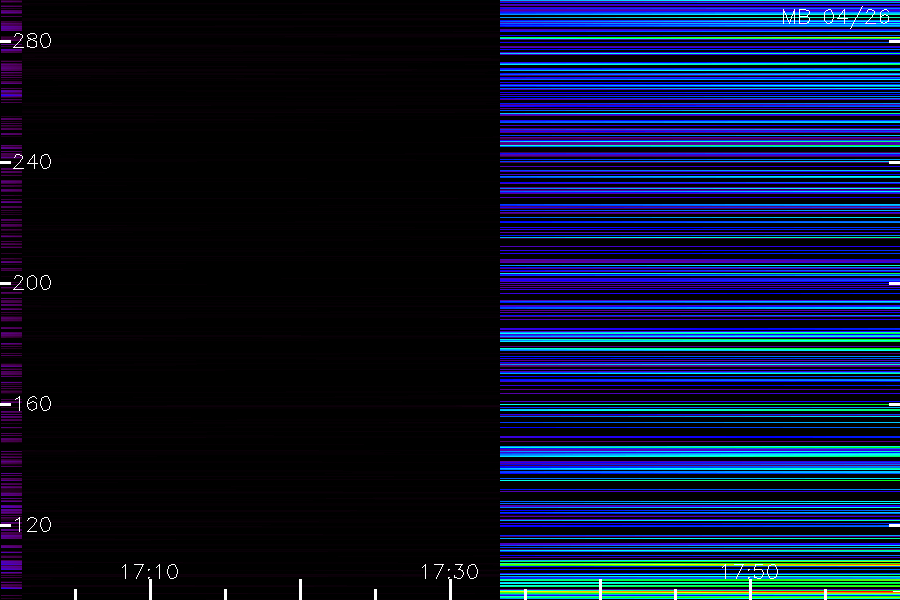
Task: Click the 240 frequency axis label
Action: [32, 162]
